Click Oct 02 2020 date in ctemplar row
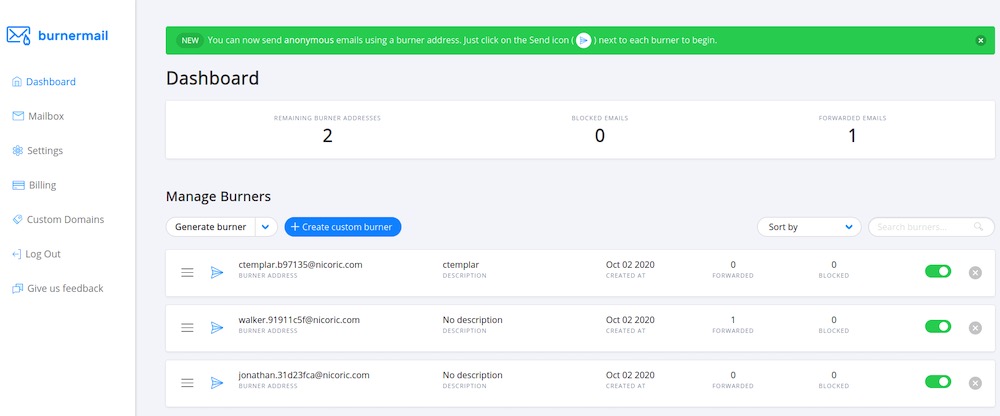 pyautogui.click(x=630, y=264)
